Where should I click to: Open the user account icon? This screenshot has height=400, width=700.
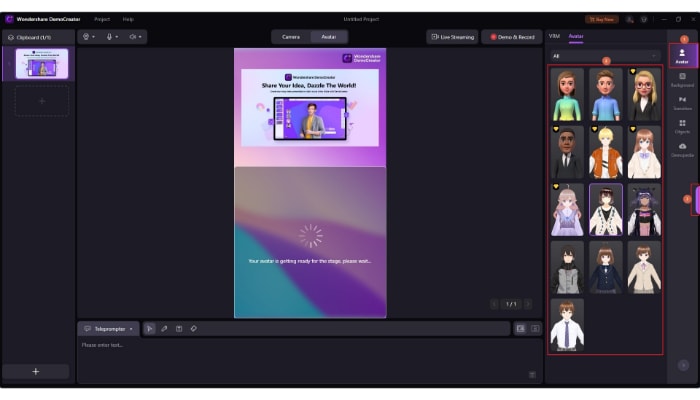629,19
